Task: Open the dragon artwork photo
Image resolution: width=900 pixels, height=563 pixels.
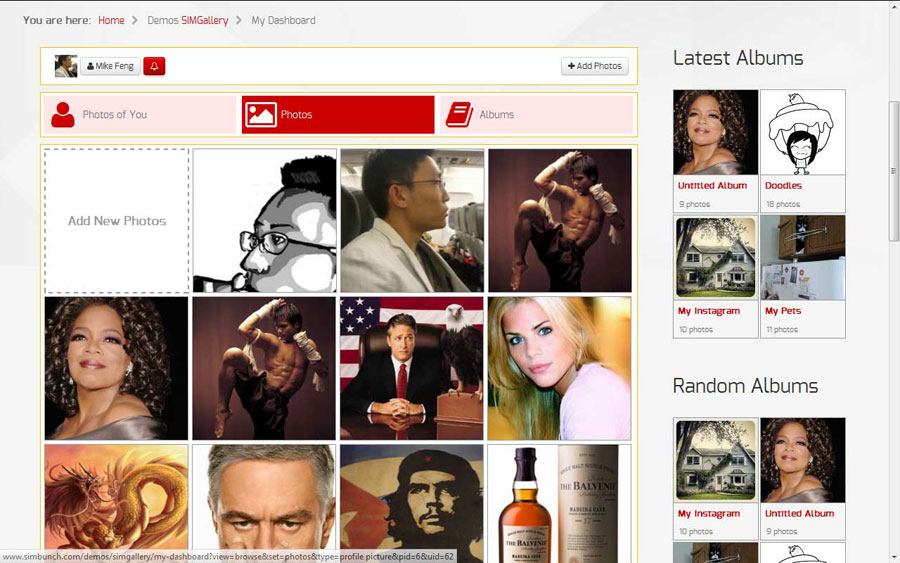Action: pyautogui.click(x=117, y=503)
